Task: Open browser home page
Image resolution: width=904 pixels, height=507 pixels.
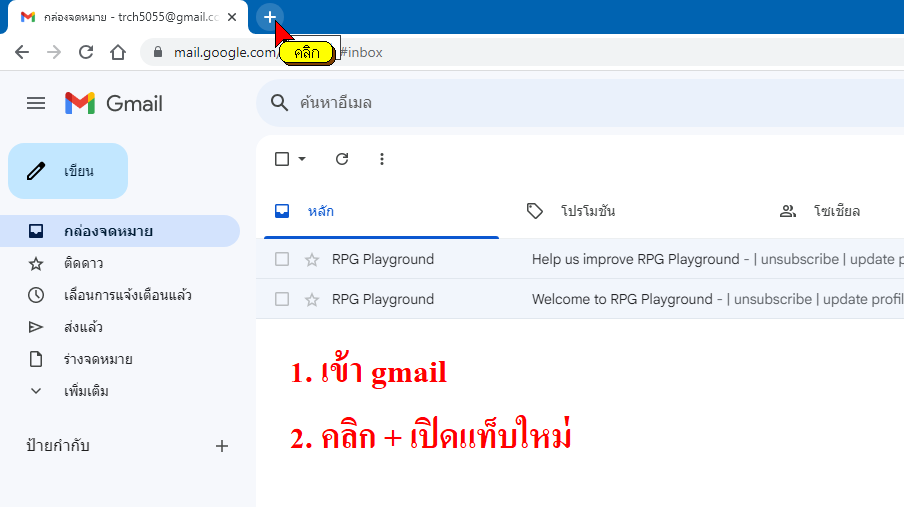Action: tap(118, 52)
